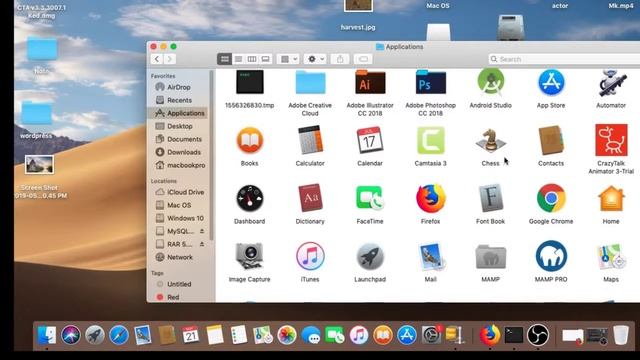Click the Edit Tags toolbar button
This screenshot has height=360, width=640.
[363, 59]
